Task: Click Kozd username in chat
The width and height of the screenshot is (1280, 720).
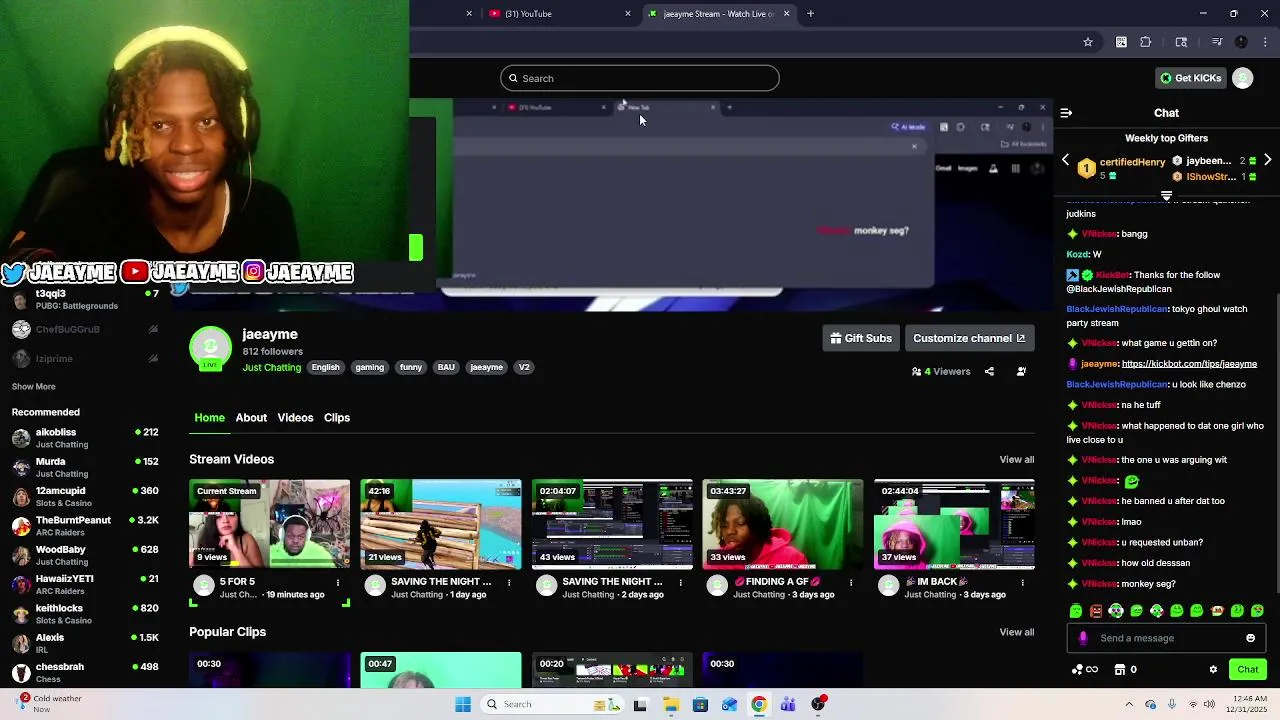Action: 1077,255
